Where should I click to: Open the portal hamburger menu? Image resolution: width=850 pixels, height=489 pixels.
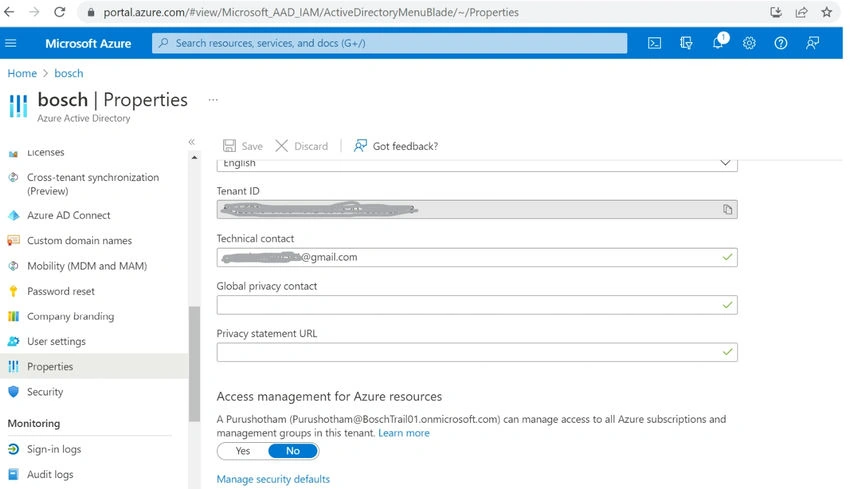pyautogui.click(x=11, y=43)
